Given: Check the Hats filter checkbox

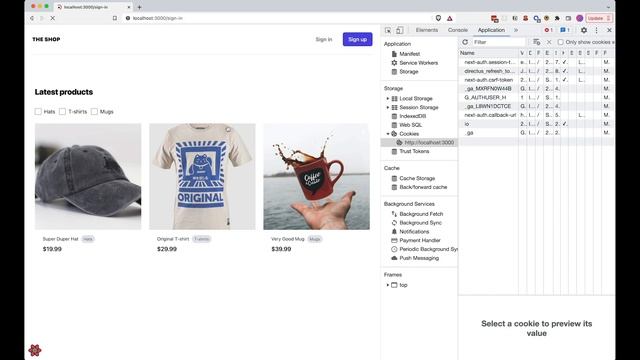Looking at the screenshot, I should (x=38, y=111).
